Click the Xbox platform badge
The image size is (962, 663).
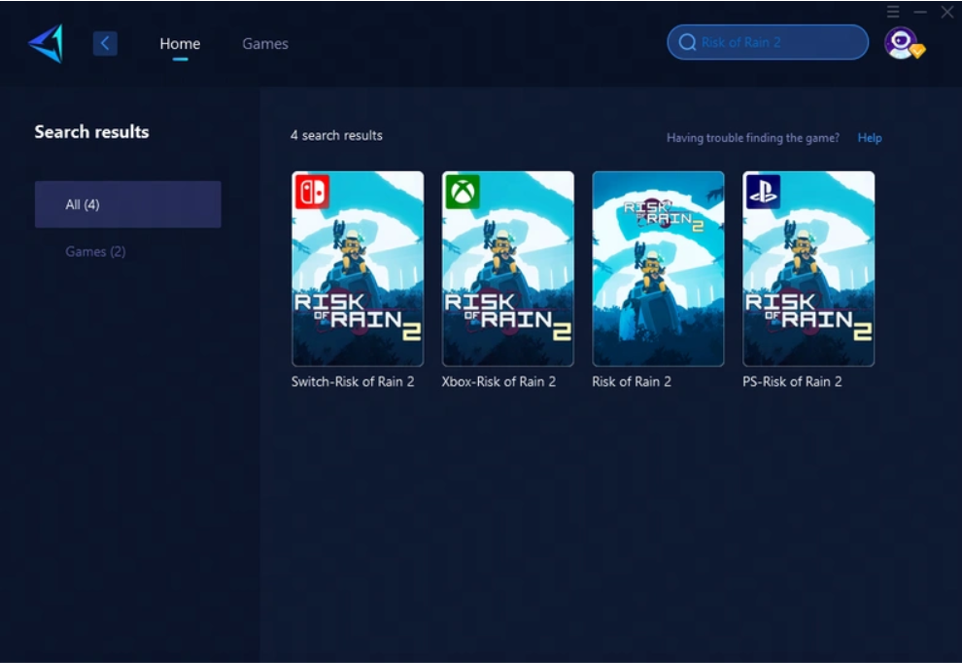pos(463,192)
